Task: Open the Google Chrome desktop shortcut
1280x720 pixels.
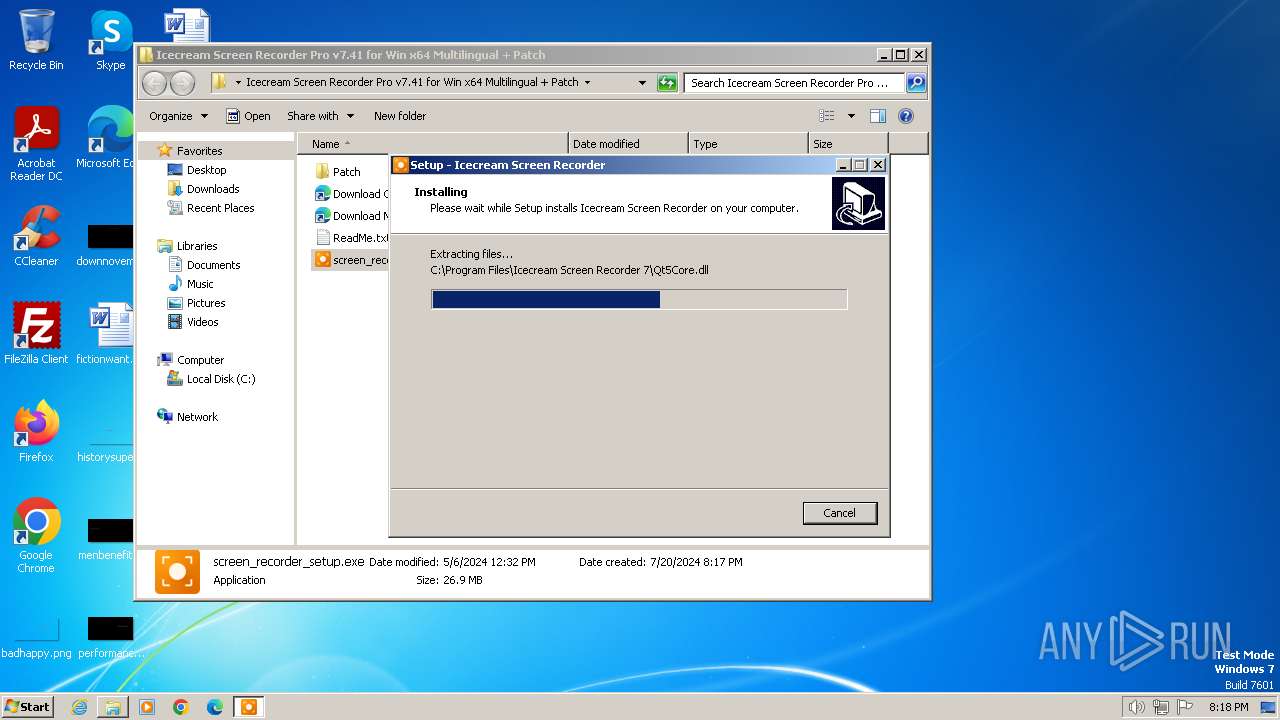Action: 36,536
